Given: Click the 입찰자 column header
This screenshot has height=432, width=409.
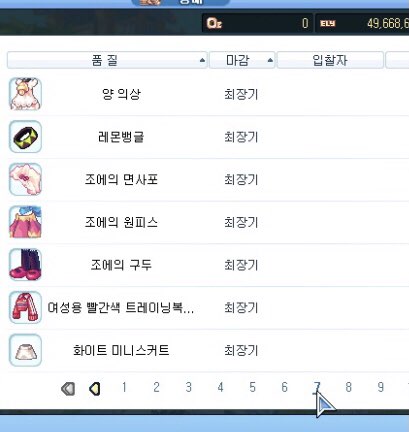Looking at the screenshot, I should click(330, 60).
